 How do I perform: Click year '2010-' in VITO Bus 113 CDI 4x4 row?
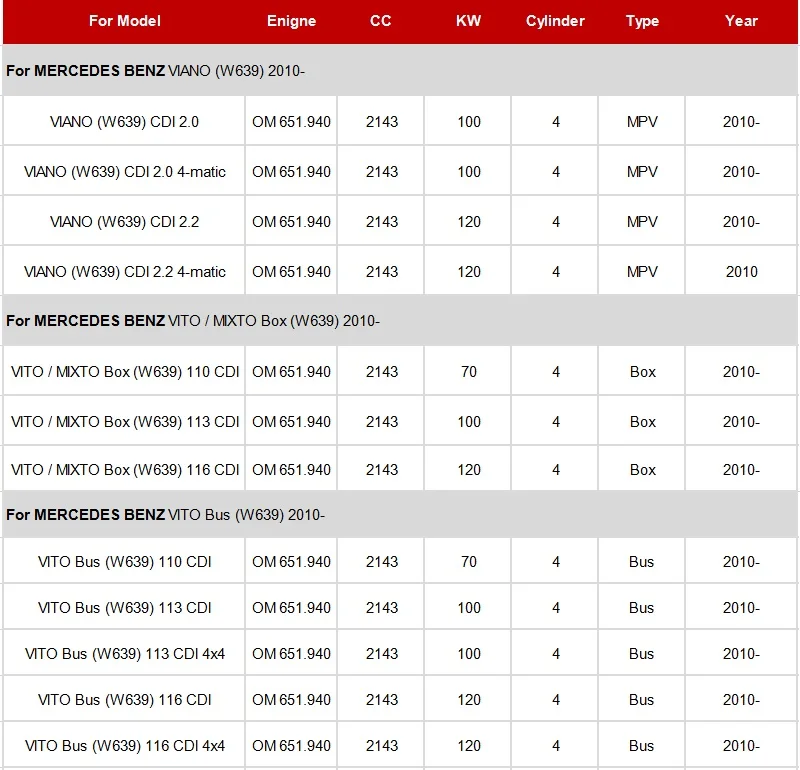[x=741, y=653]
